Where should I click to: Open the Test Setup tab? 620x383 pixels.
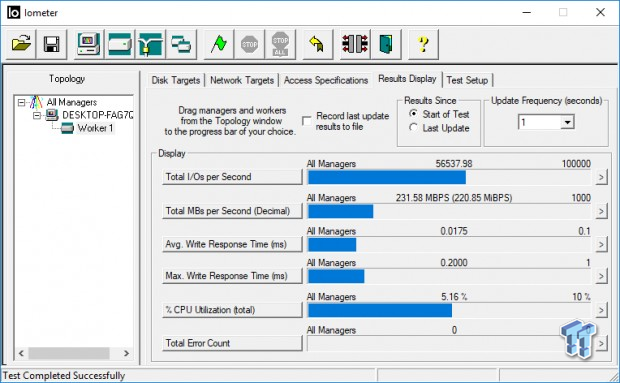467,80
